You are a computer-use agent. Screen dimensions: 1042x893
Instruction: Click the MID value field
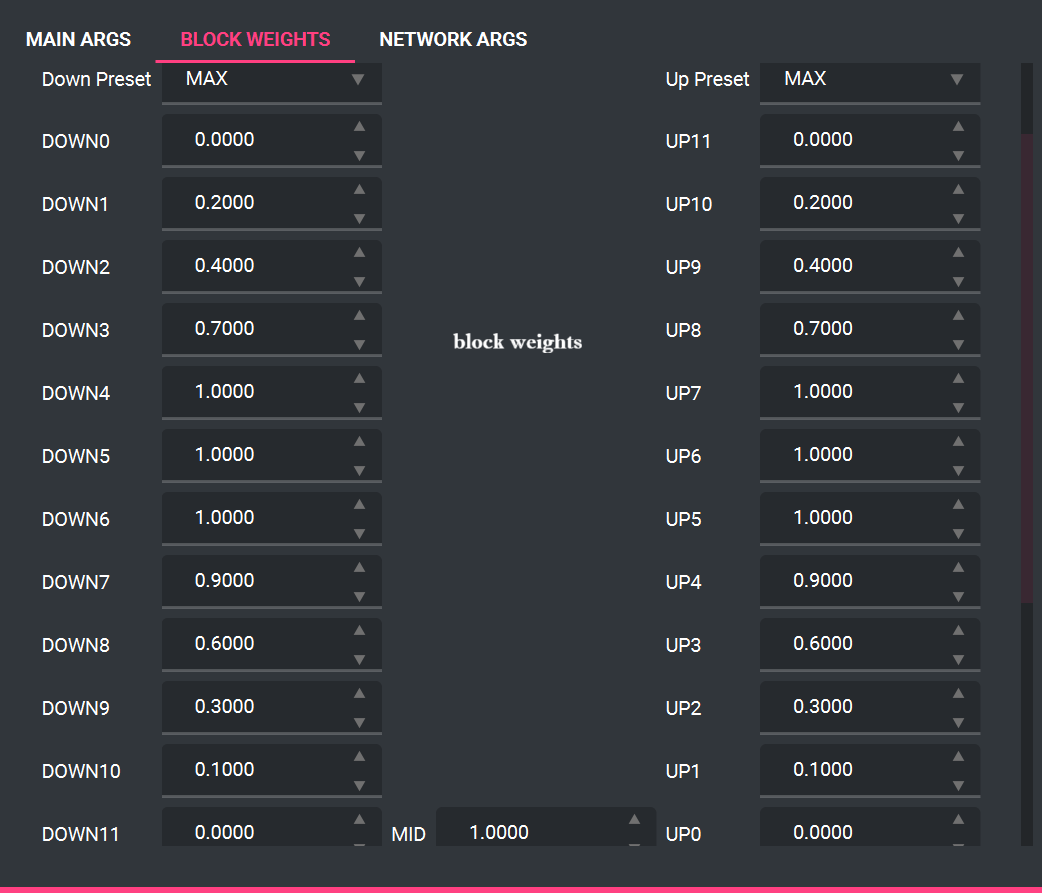click(x=525, y=832)
